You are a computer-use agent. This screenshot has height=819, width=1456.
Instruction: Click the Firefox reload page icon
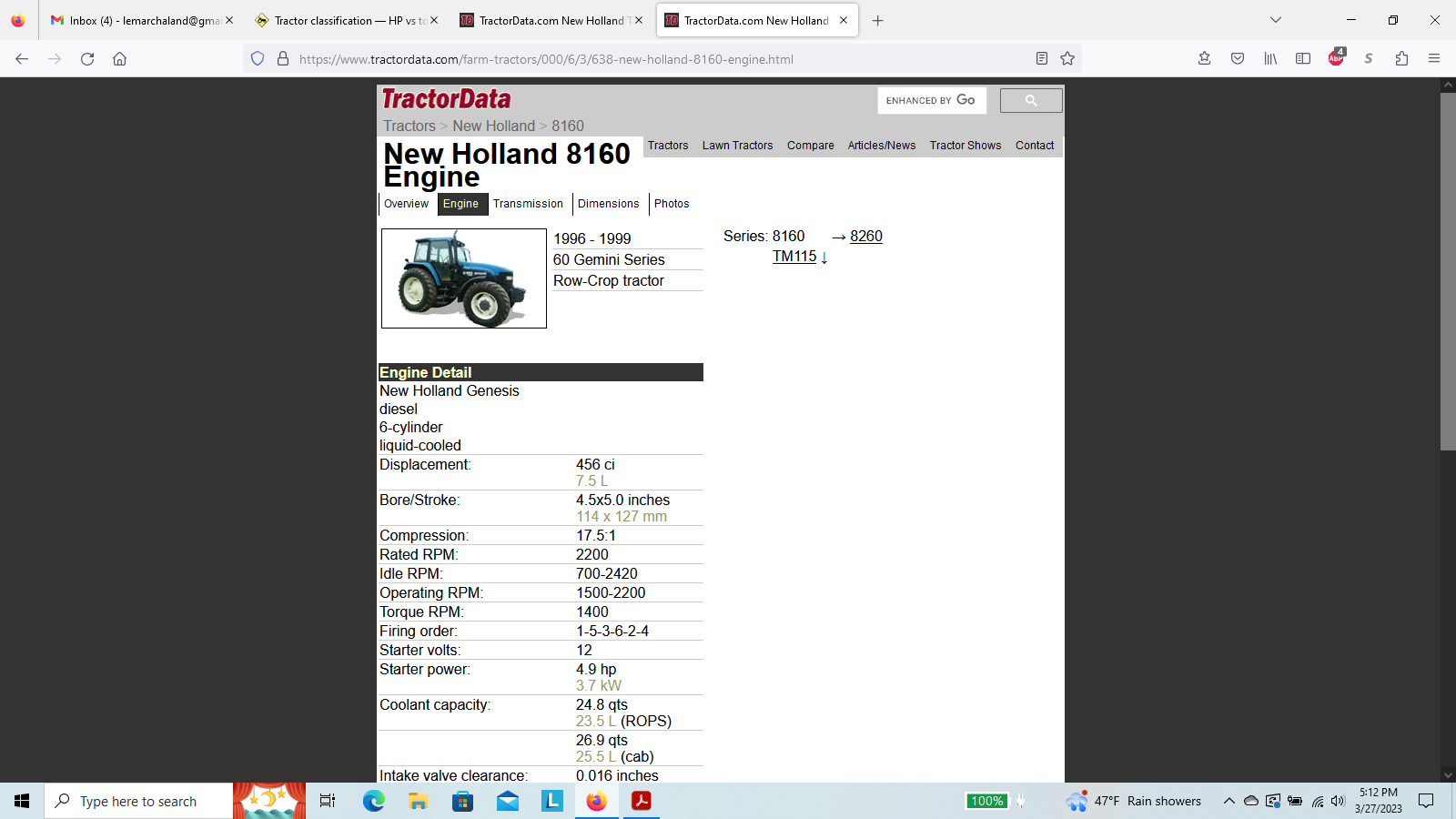87,59
